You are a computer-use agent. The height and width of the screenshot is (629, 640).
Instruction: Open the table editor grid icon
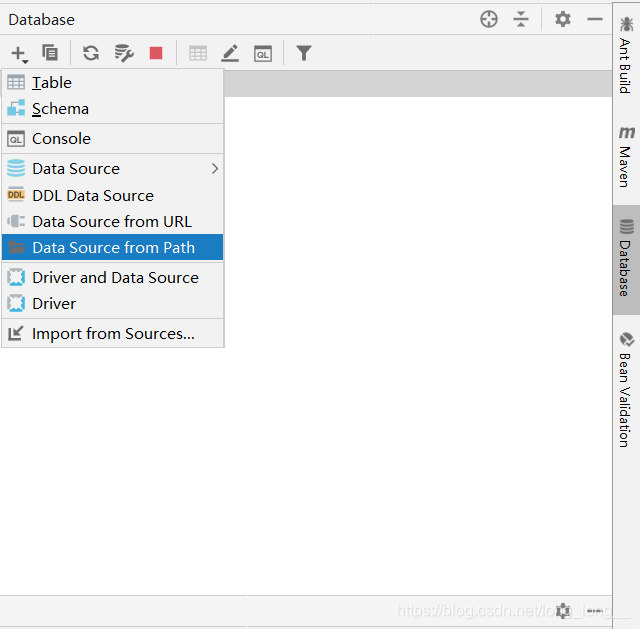(198, 53)
